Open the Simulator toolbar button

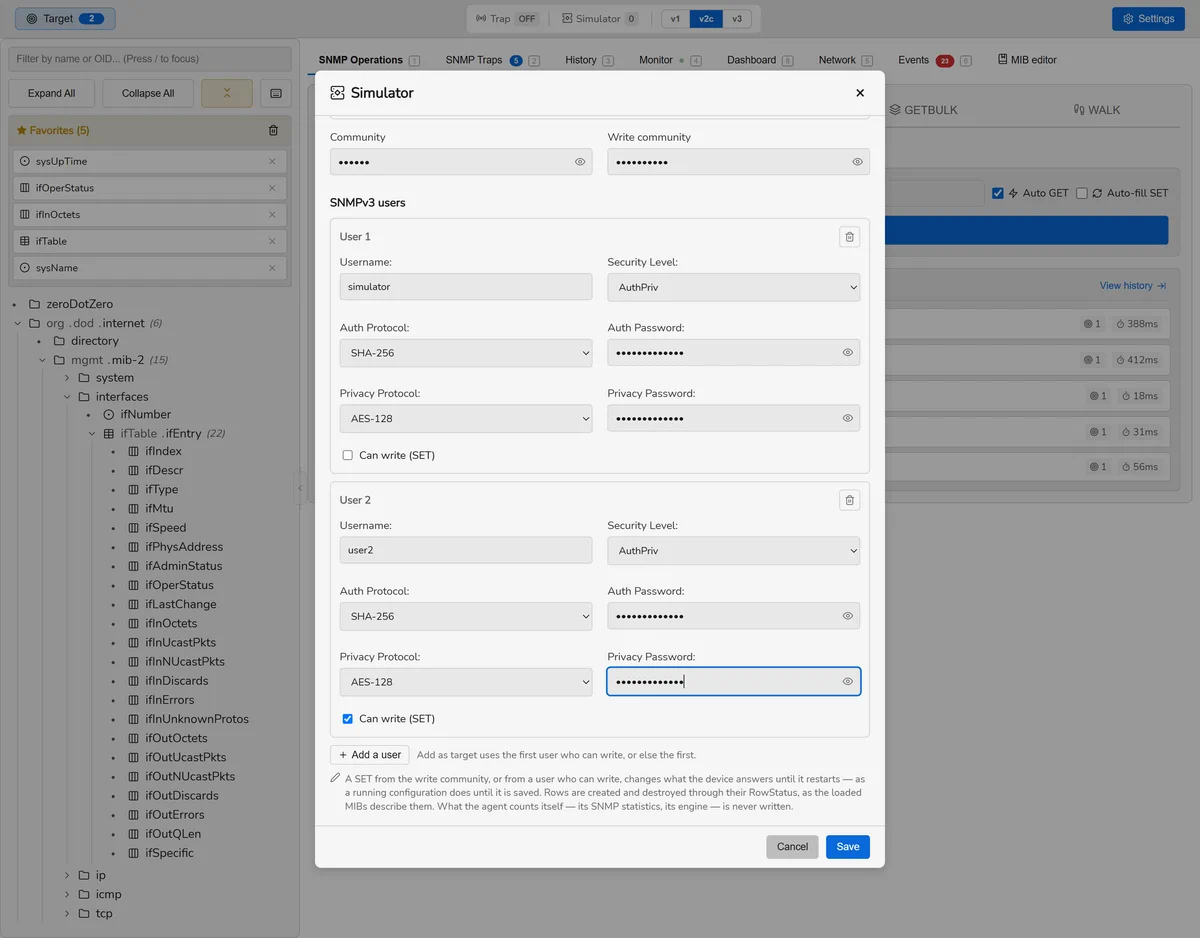(599, 19)
